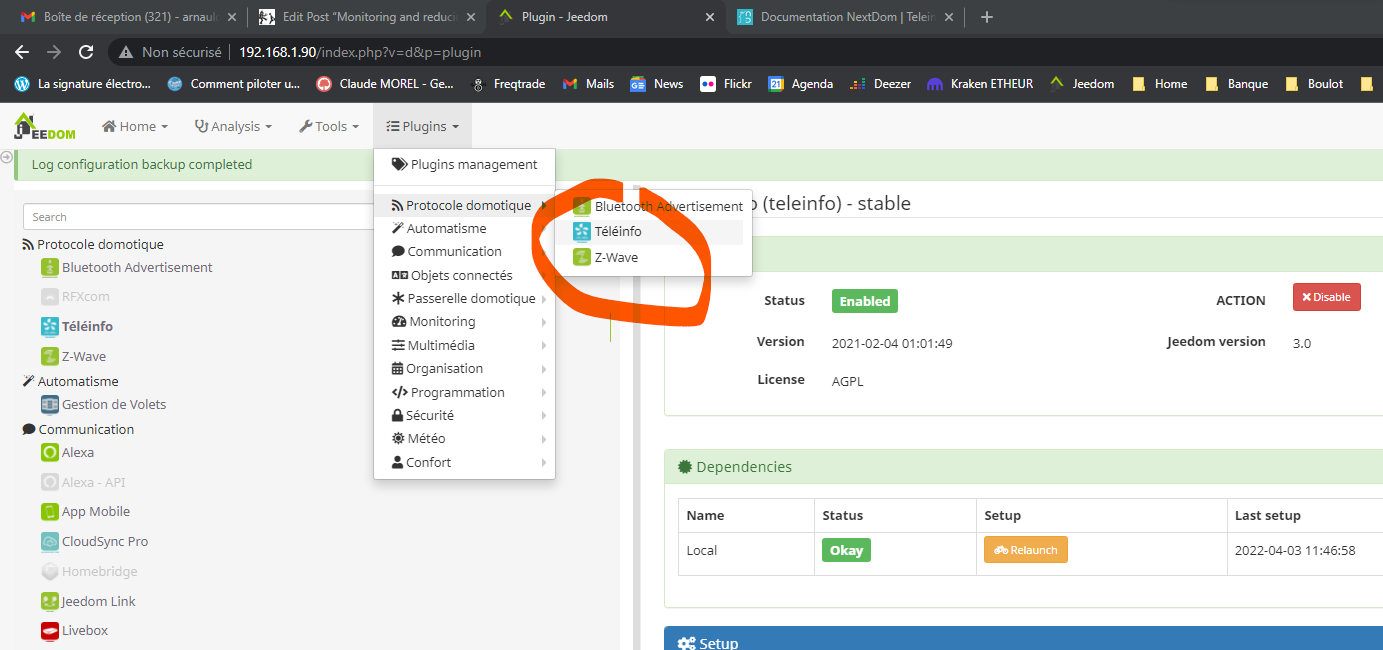Image resolution: width=1383 pixels, height=650 pixels.
Task: Reload the page with the refresh icon
Action: 86,52
